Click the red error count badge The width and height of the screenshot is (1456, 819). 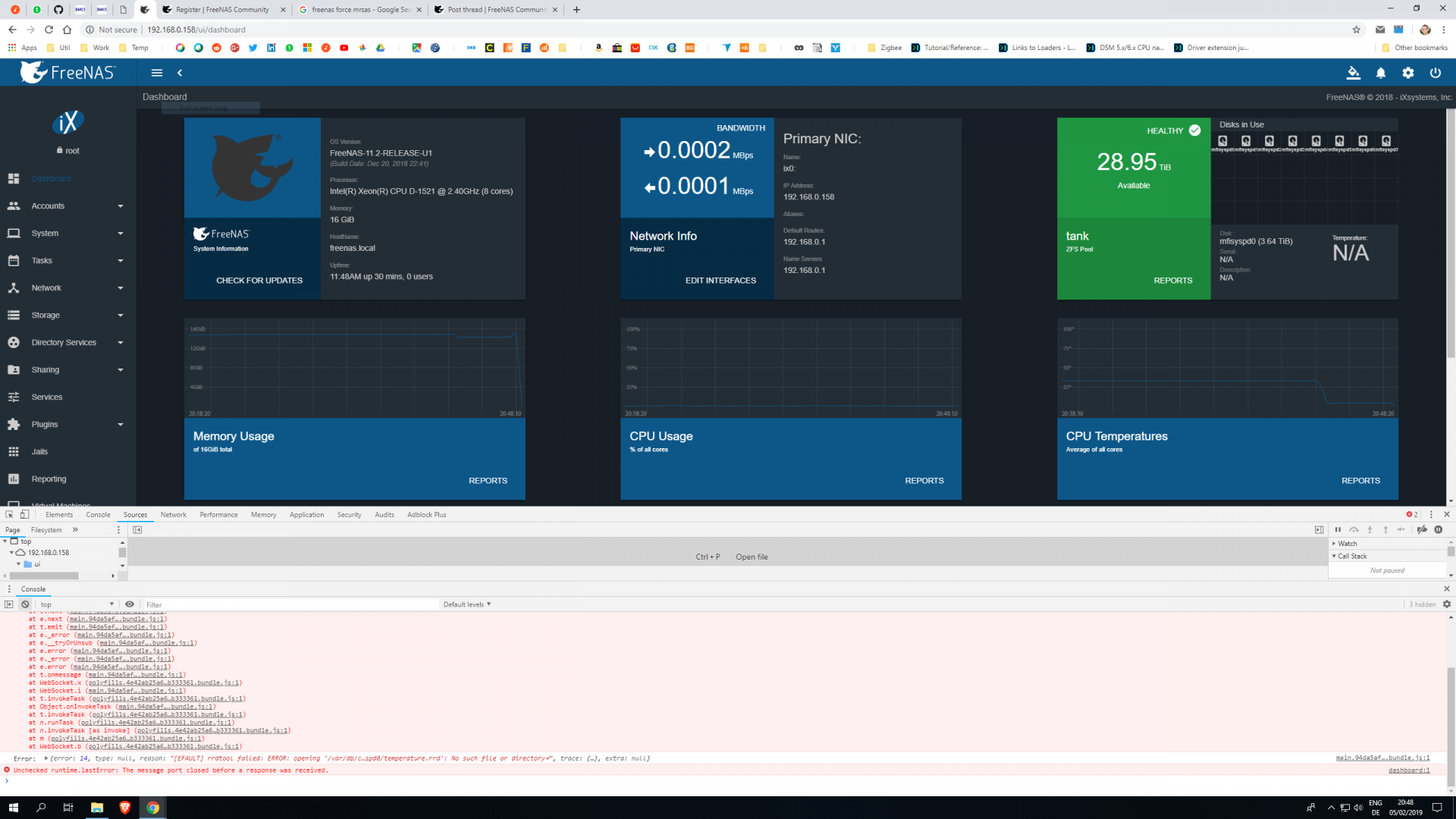point(1412,515)
